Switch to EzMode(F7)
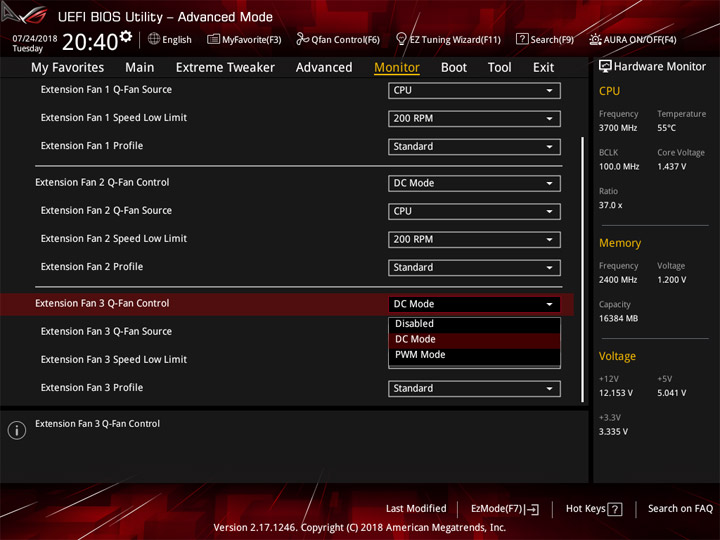The width and height of the screenshot is (720, 540). tap(505, 509)
